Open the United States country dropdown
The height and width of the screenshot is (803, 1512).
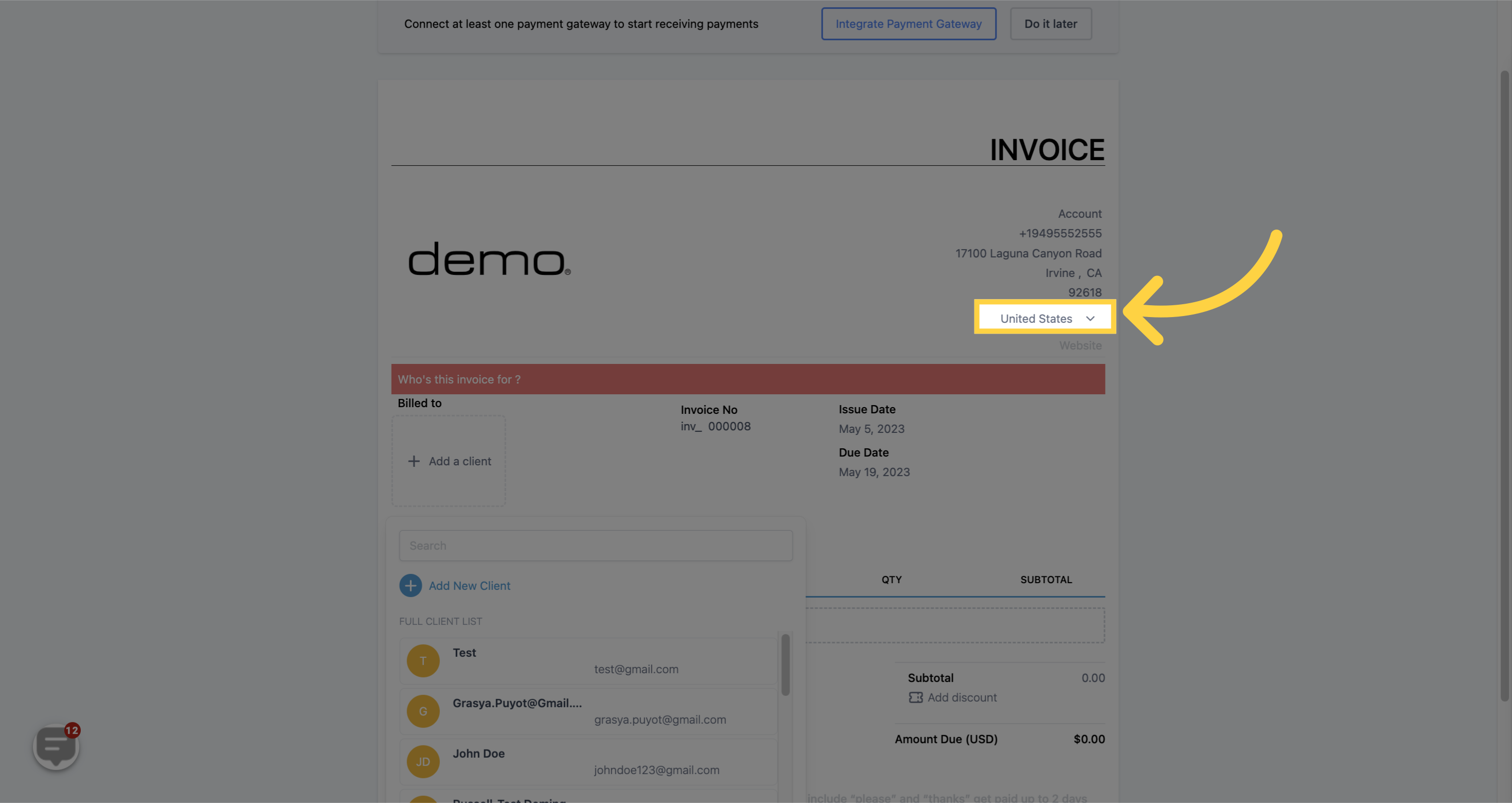coord(1036,319)
